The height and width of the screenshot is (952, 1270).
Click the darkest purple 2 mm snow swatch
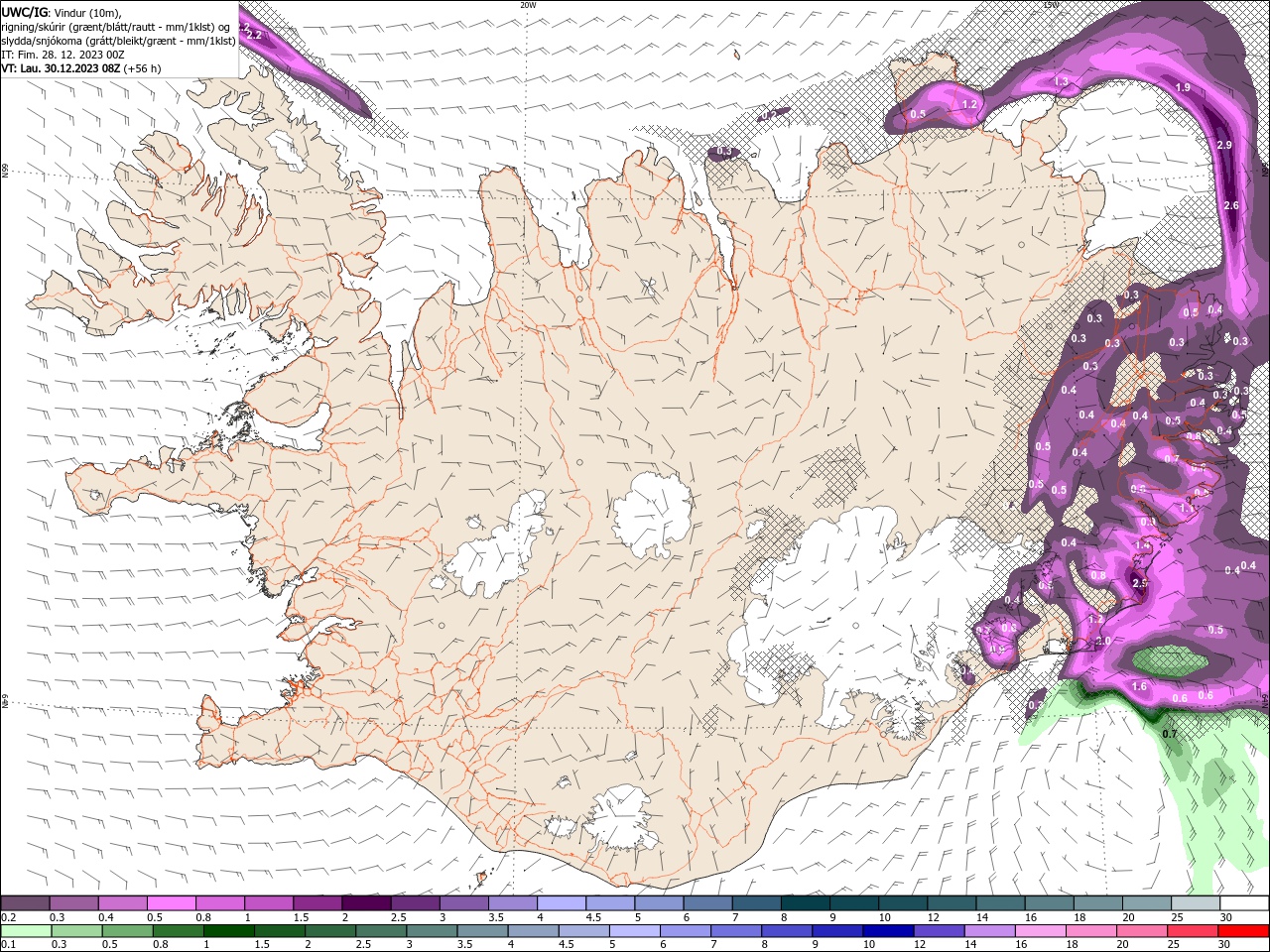click(366, 903)
